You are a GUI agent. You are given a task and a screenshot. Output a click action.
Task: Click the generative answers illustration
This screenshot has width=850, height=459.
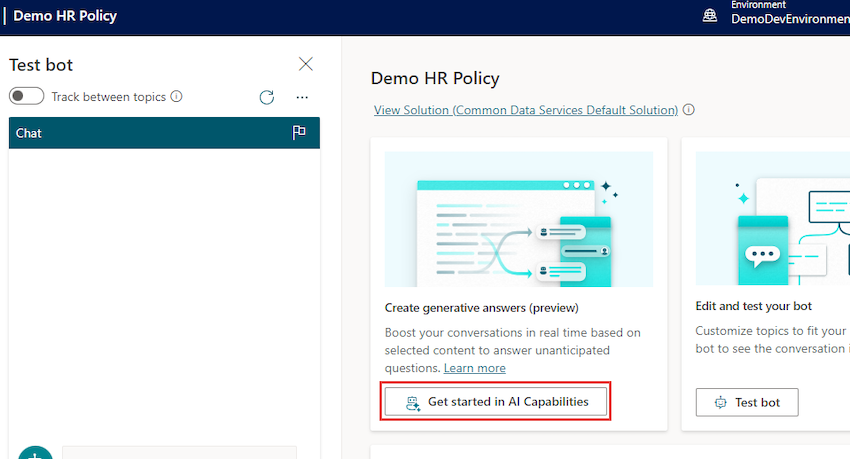coord(518,219)
